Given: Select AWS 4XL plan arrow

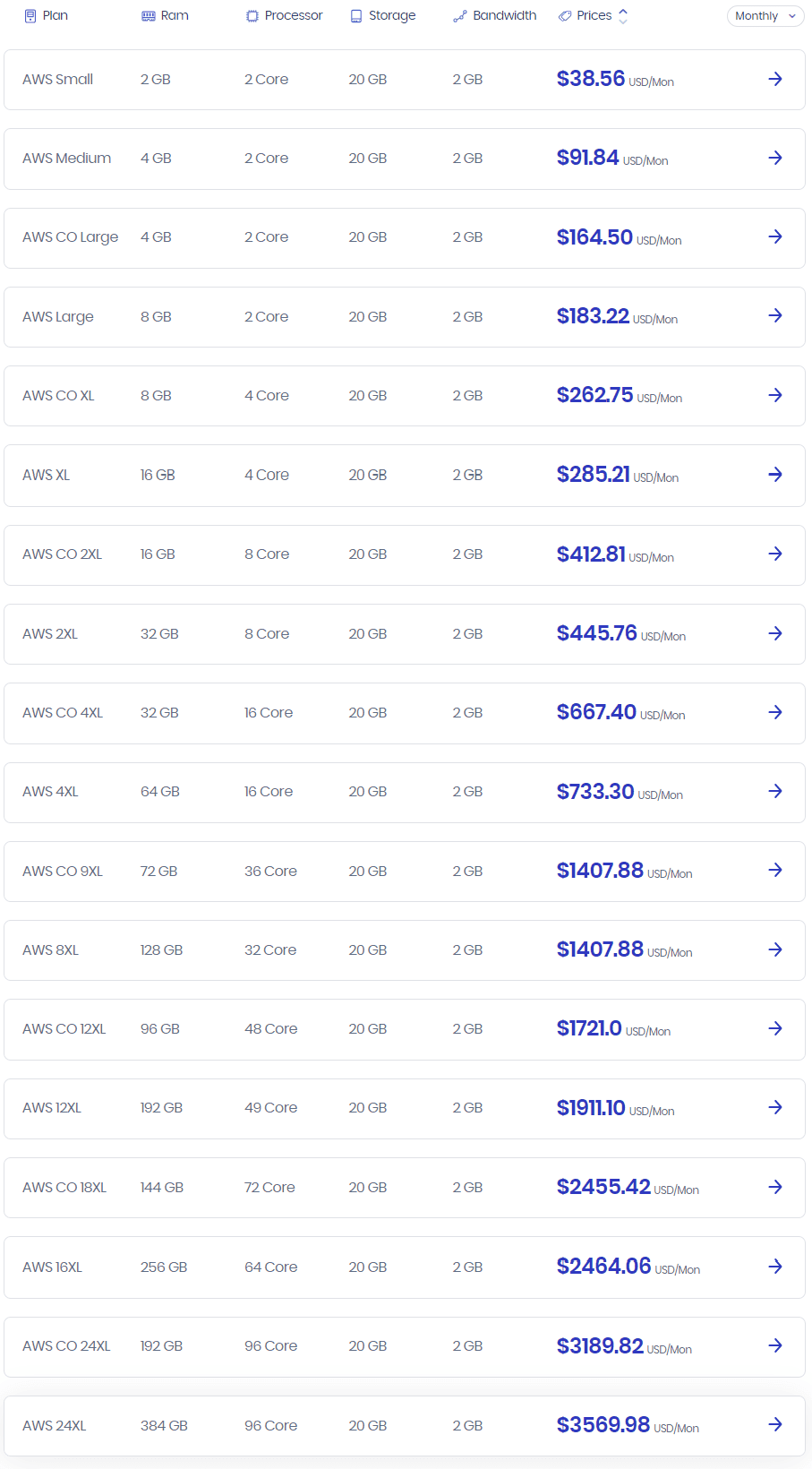Looking at the screenshot, I should (775, 791).
